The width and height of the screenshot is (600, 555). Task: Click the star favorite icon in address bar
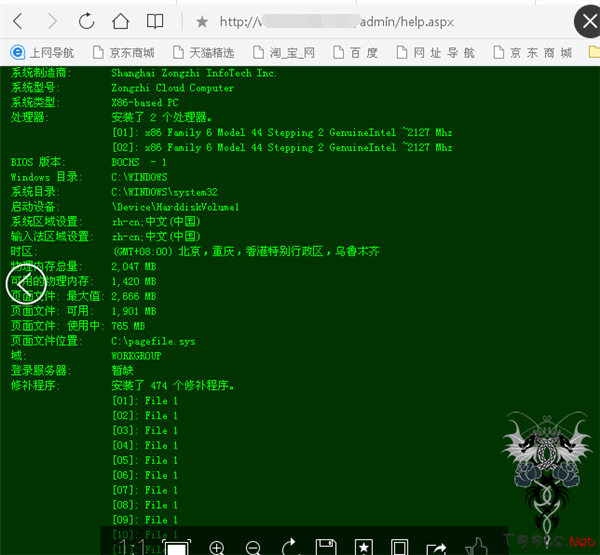click(202, 21)
